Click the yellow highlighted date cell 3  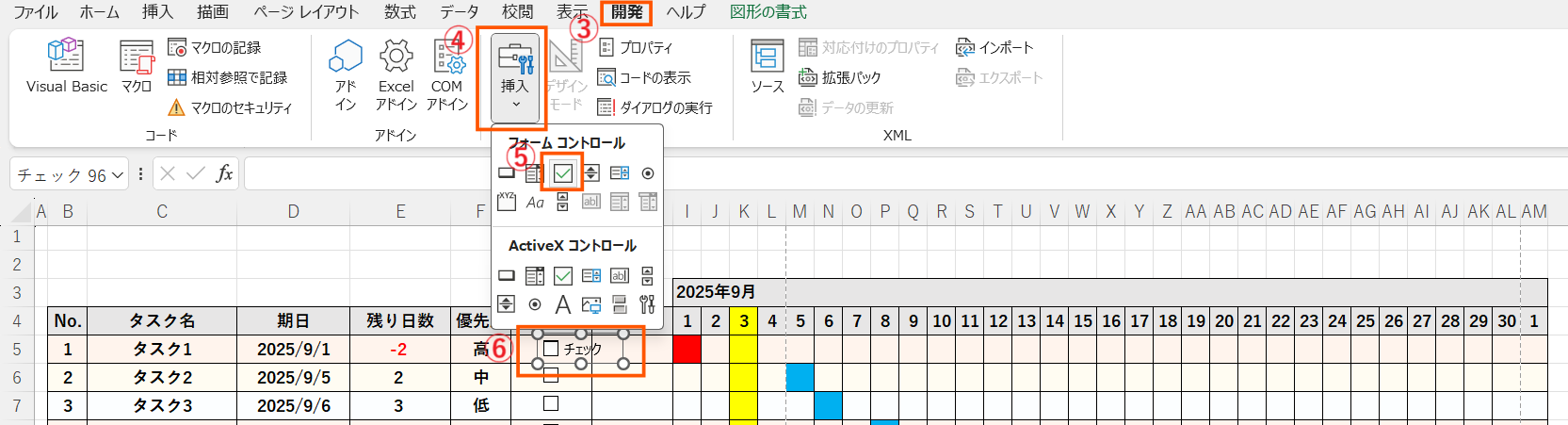tap(744, 321)
